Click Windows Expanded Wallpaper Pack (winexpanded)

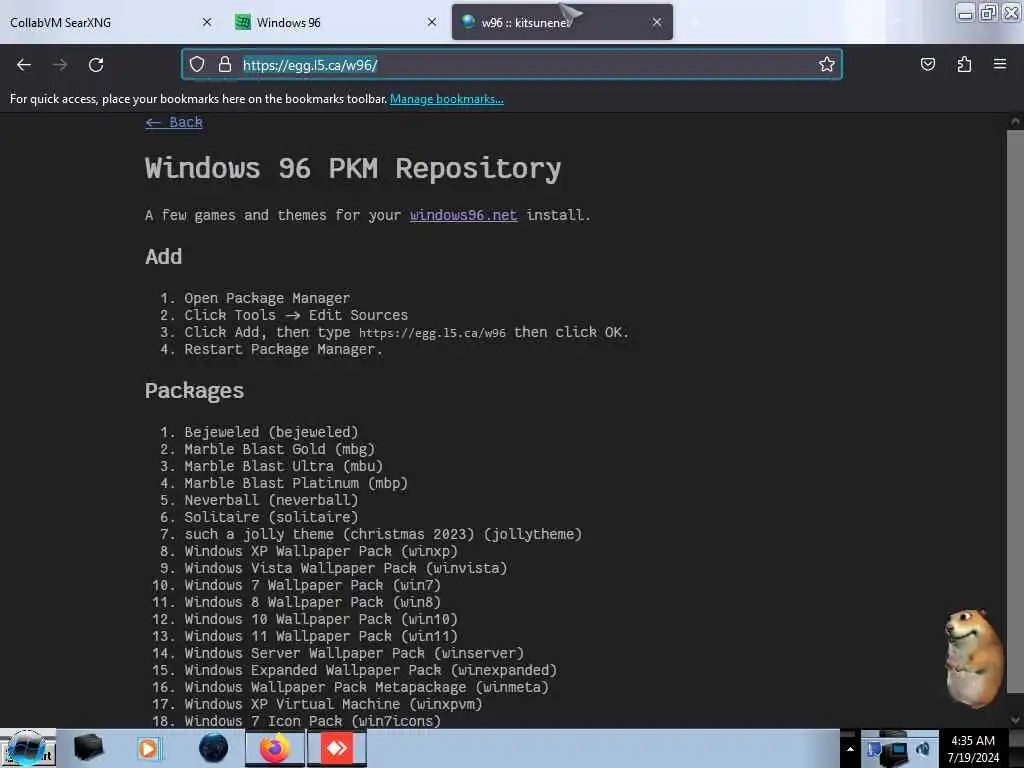point(370,670)
